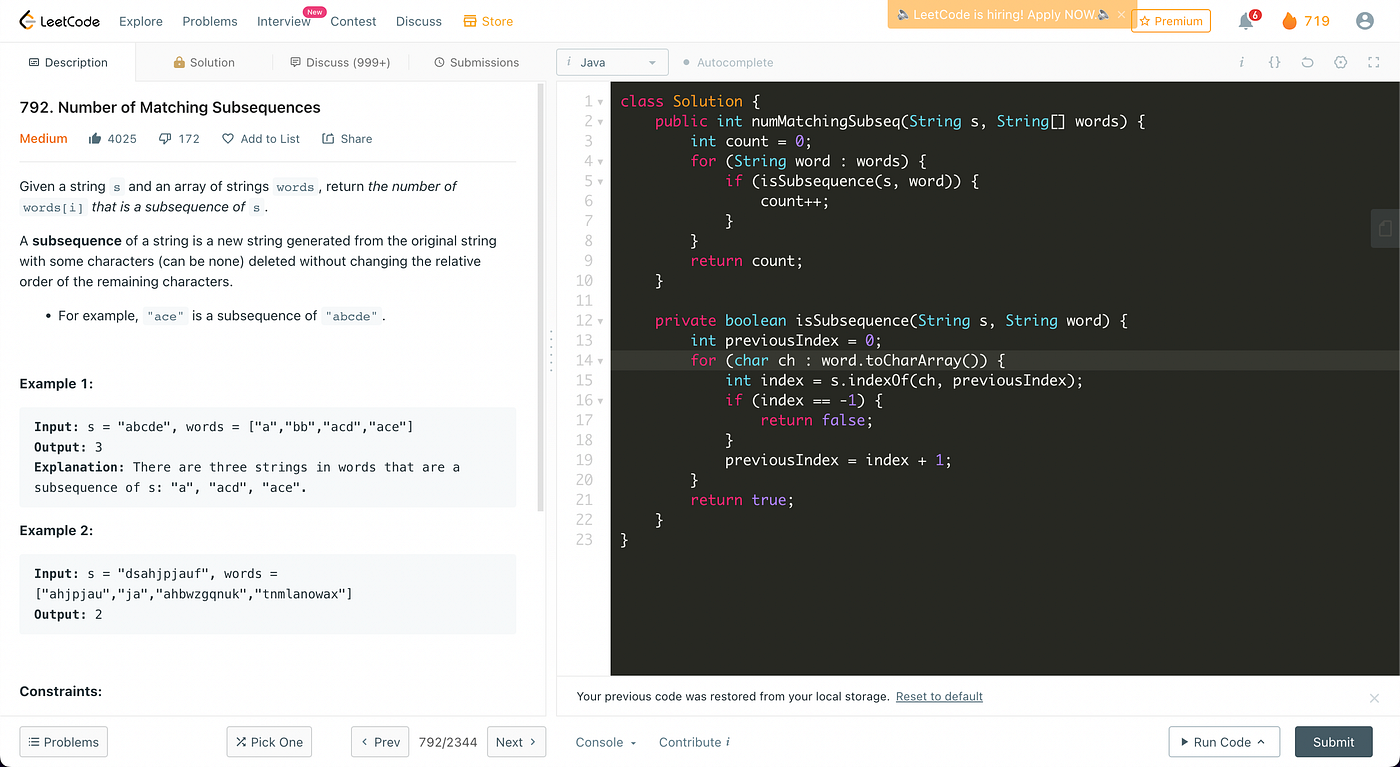
Task: Toggle the Autocomplete option
Action: [x=728, y=62]
